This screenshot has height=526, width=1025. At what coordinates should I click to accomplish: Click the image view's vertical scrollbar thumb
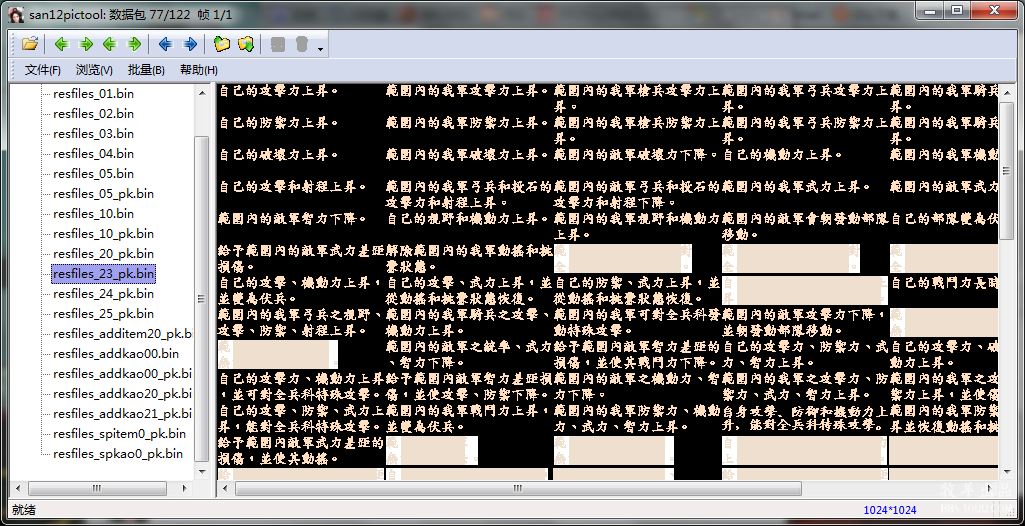(x=1007, y=171)
